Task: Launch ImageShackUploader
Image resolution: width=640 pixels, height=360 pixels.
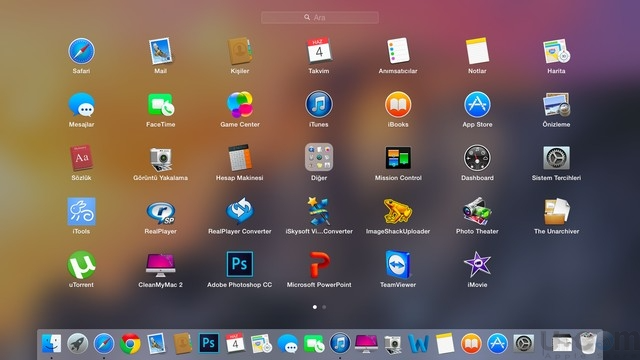Action: [398, 211]
